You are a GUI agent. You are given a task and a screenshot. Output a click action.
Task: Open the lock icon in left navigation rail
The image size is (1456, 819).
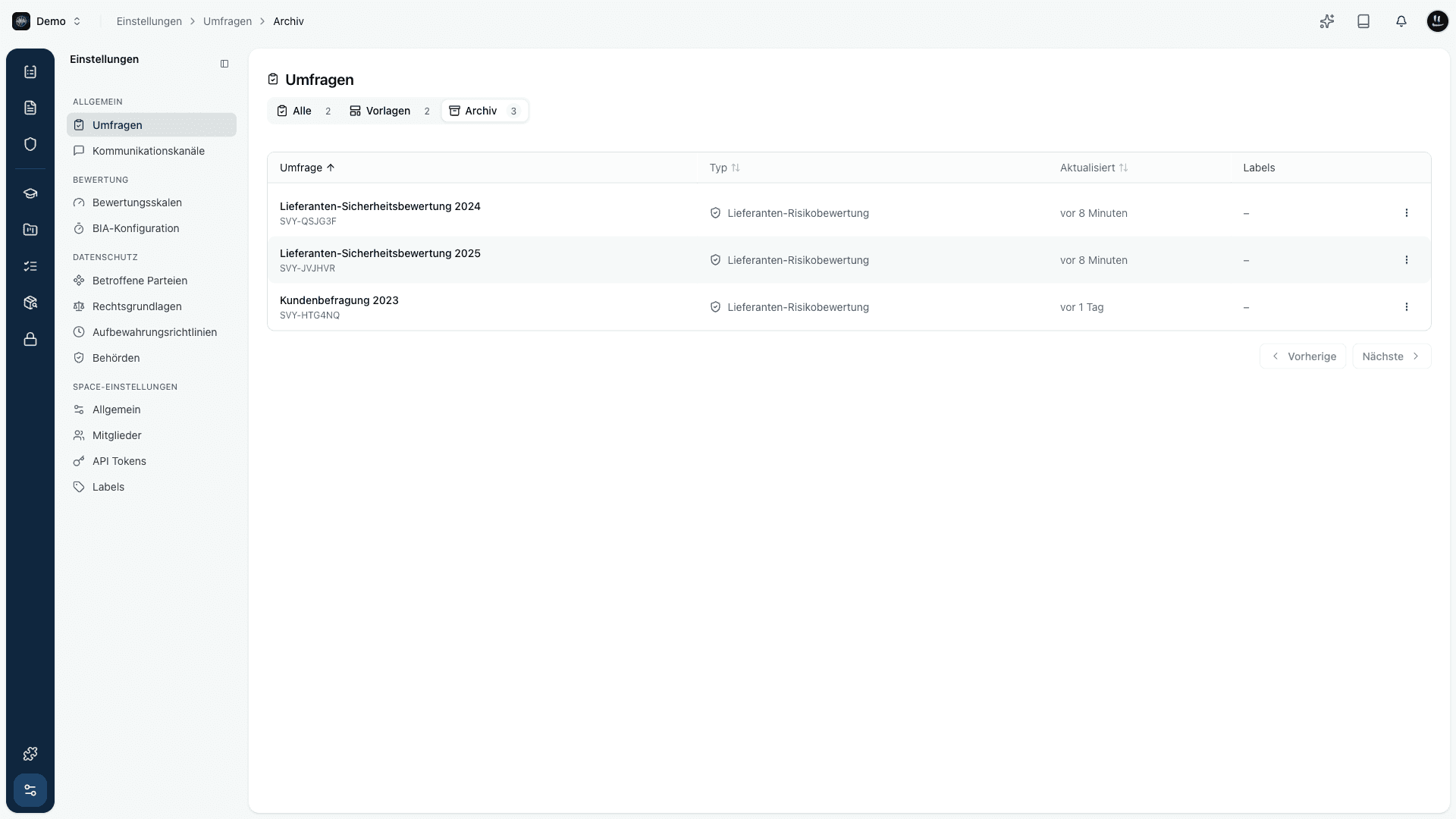point(30,339)
